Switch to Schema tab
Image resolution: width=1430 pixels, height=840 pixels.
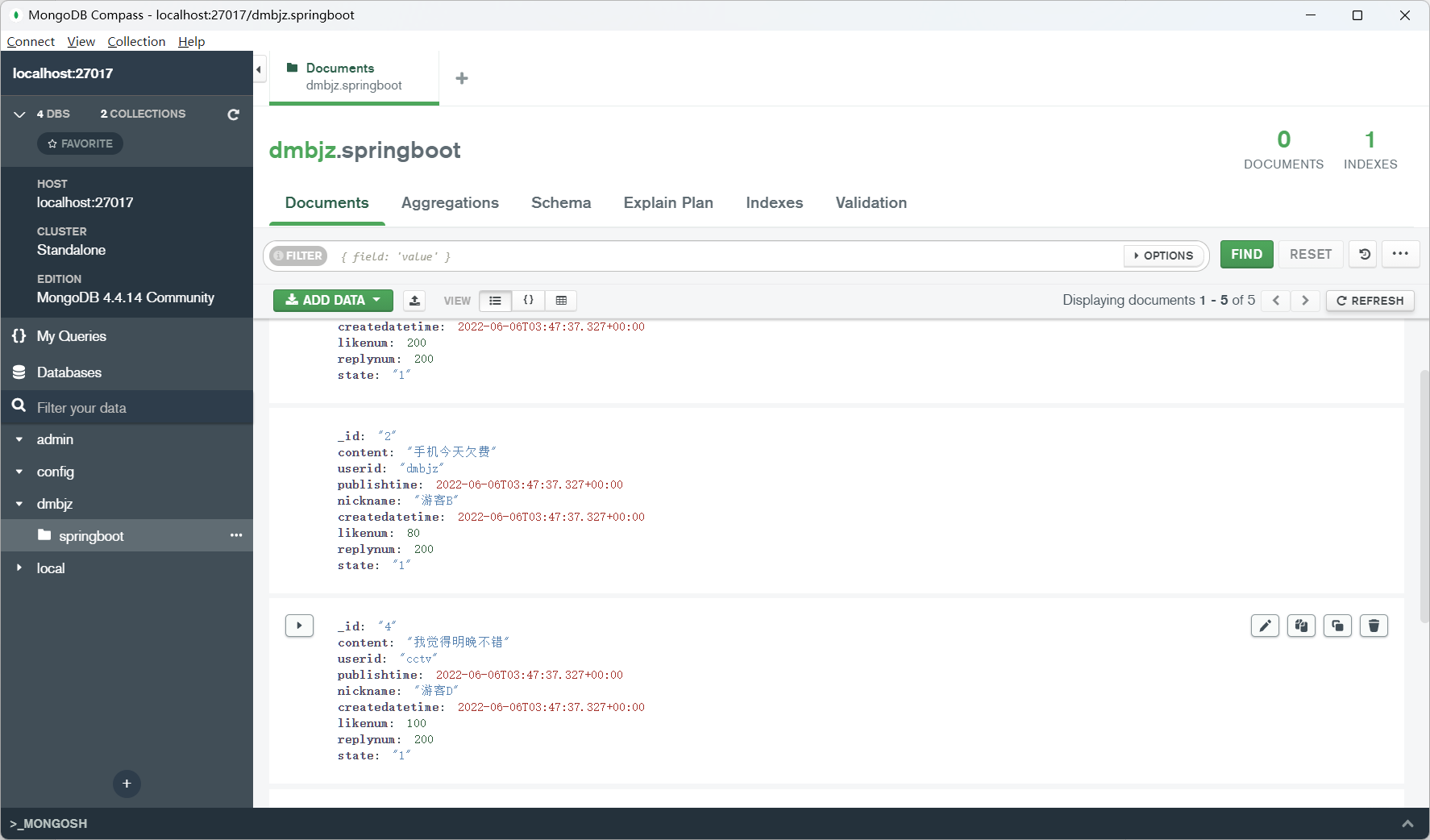pyautogui.click(x=561, y=203)
